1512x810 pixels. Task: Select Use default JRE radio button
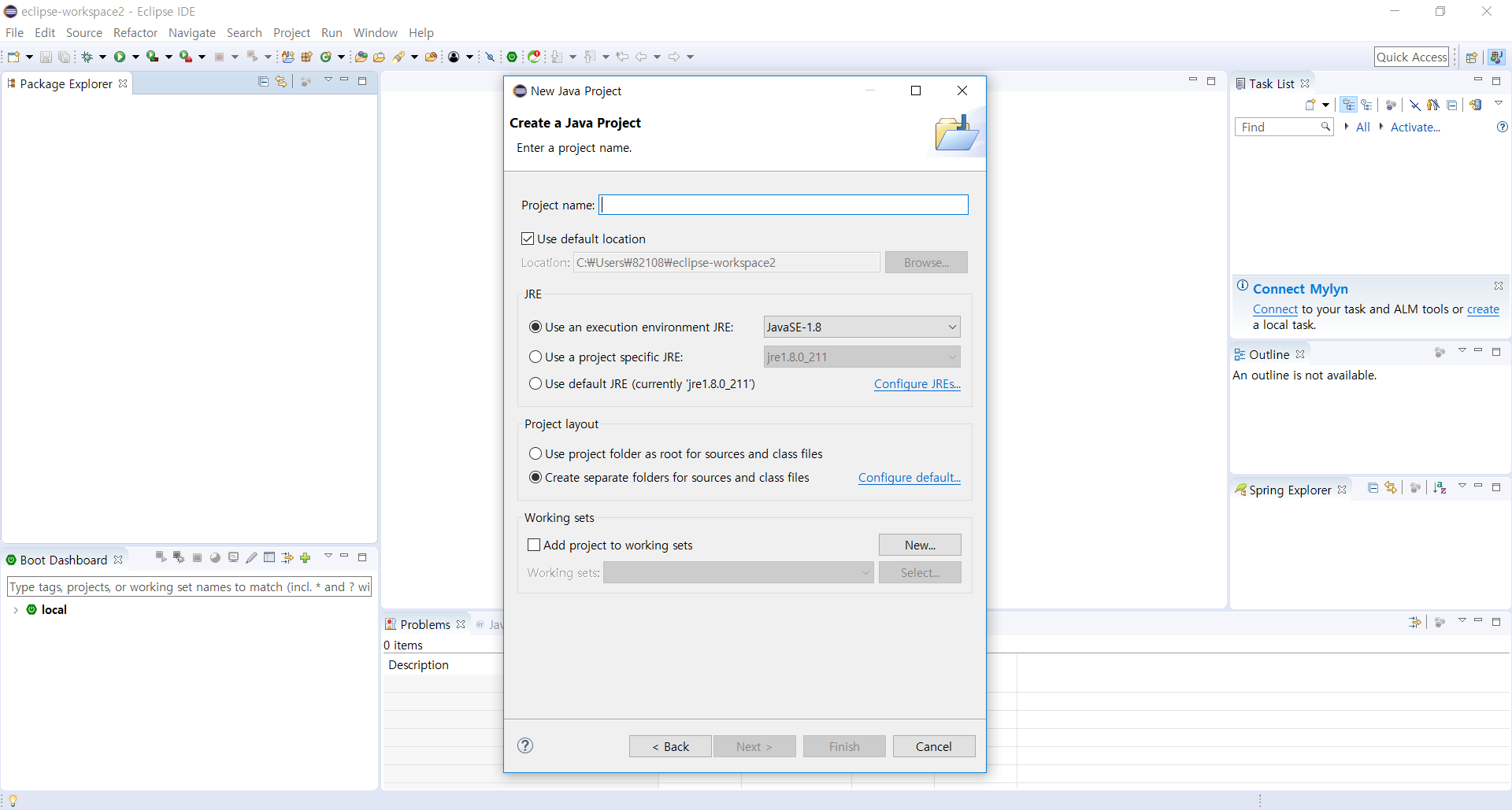coord(535,383)
